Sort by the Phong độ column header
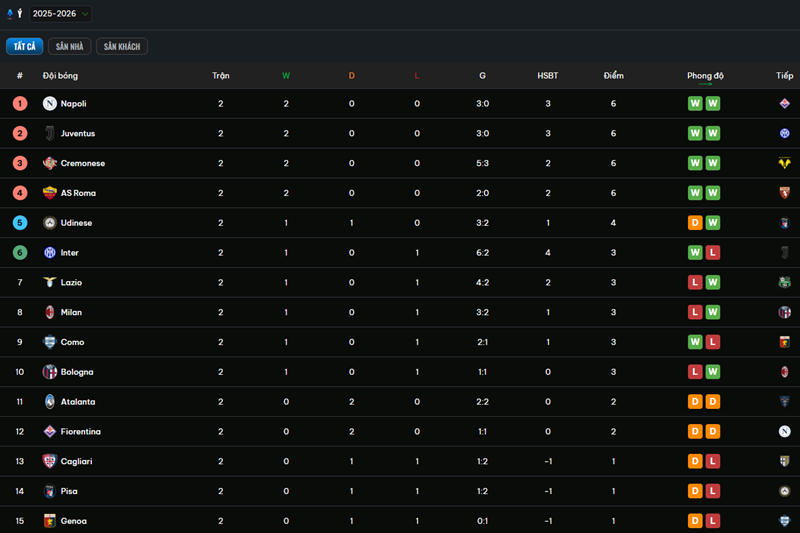 tap(705, 75)
